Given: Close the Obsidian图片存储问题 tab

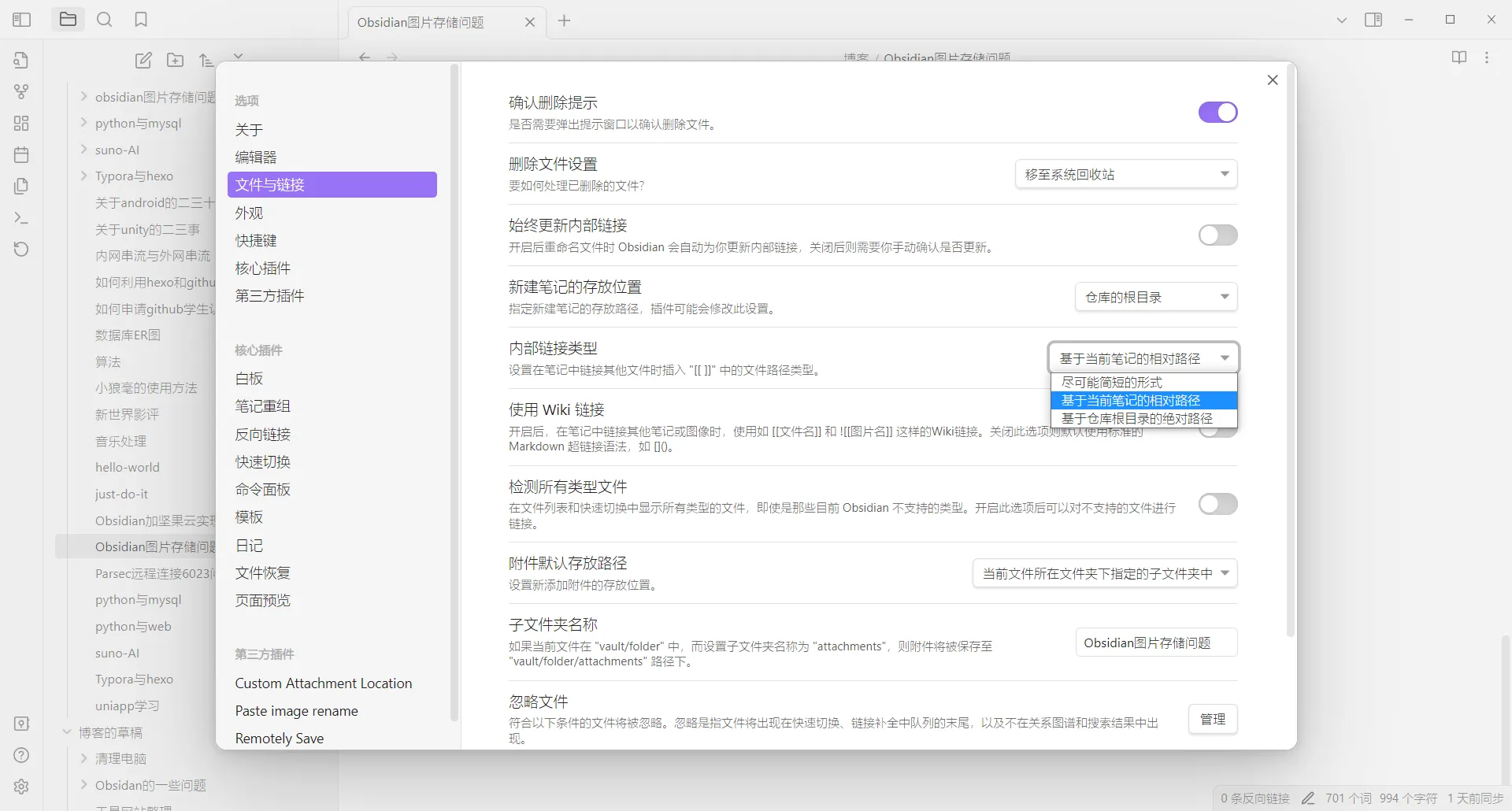Looking at the screenshot, I should (530, 22).
